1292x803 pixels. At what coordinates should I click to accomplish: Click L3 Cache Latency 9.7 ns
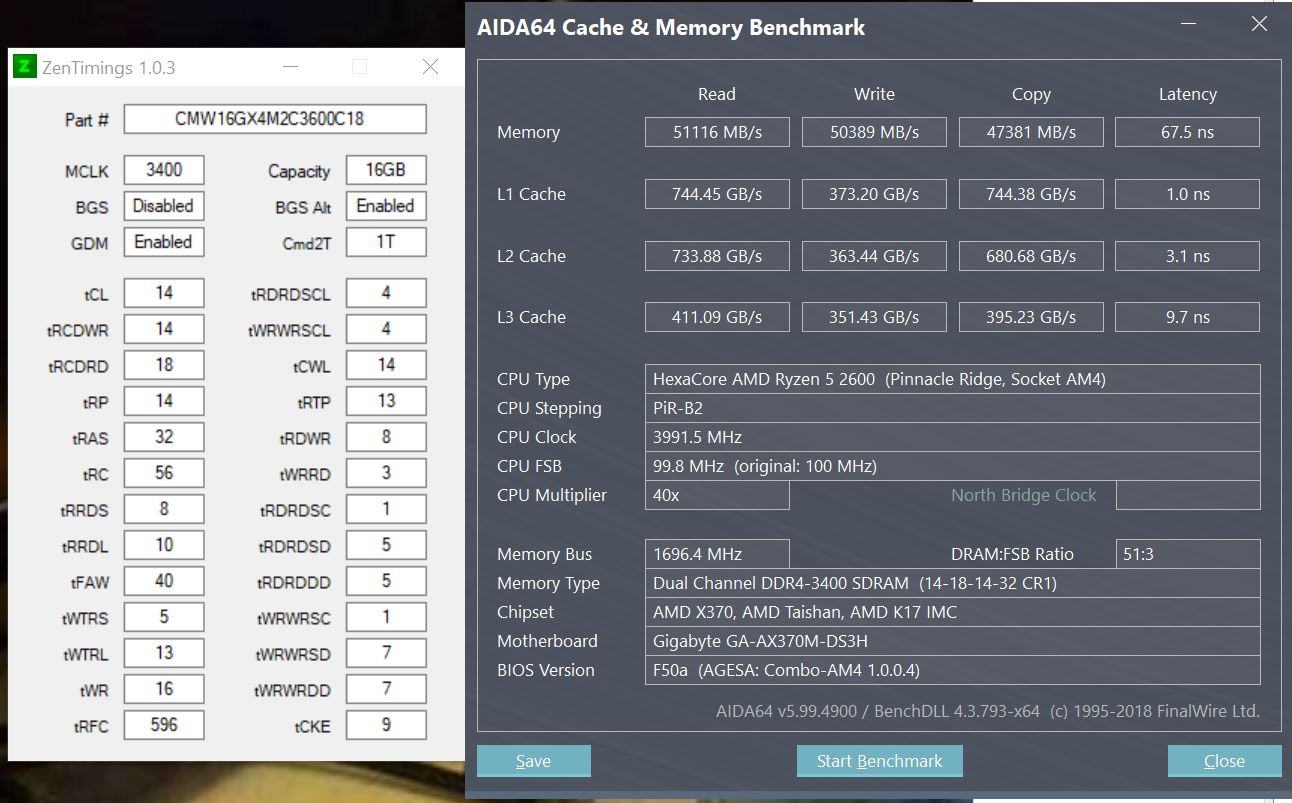pyautogui.click(x=1187, y=317)
